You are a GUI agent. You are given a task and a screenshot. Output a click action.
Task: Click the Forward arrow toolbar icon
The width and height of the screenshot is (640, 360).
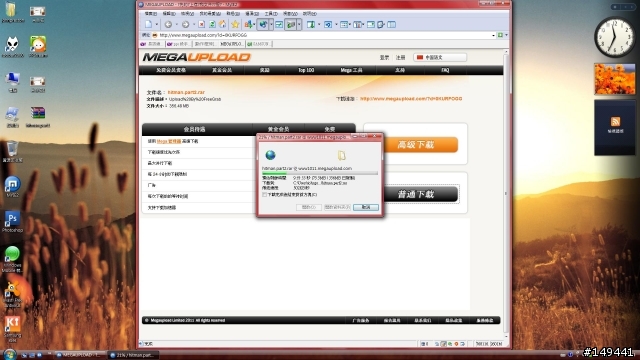click(185, 25)
